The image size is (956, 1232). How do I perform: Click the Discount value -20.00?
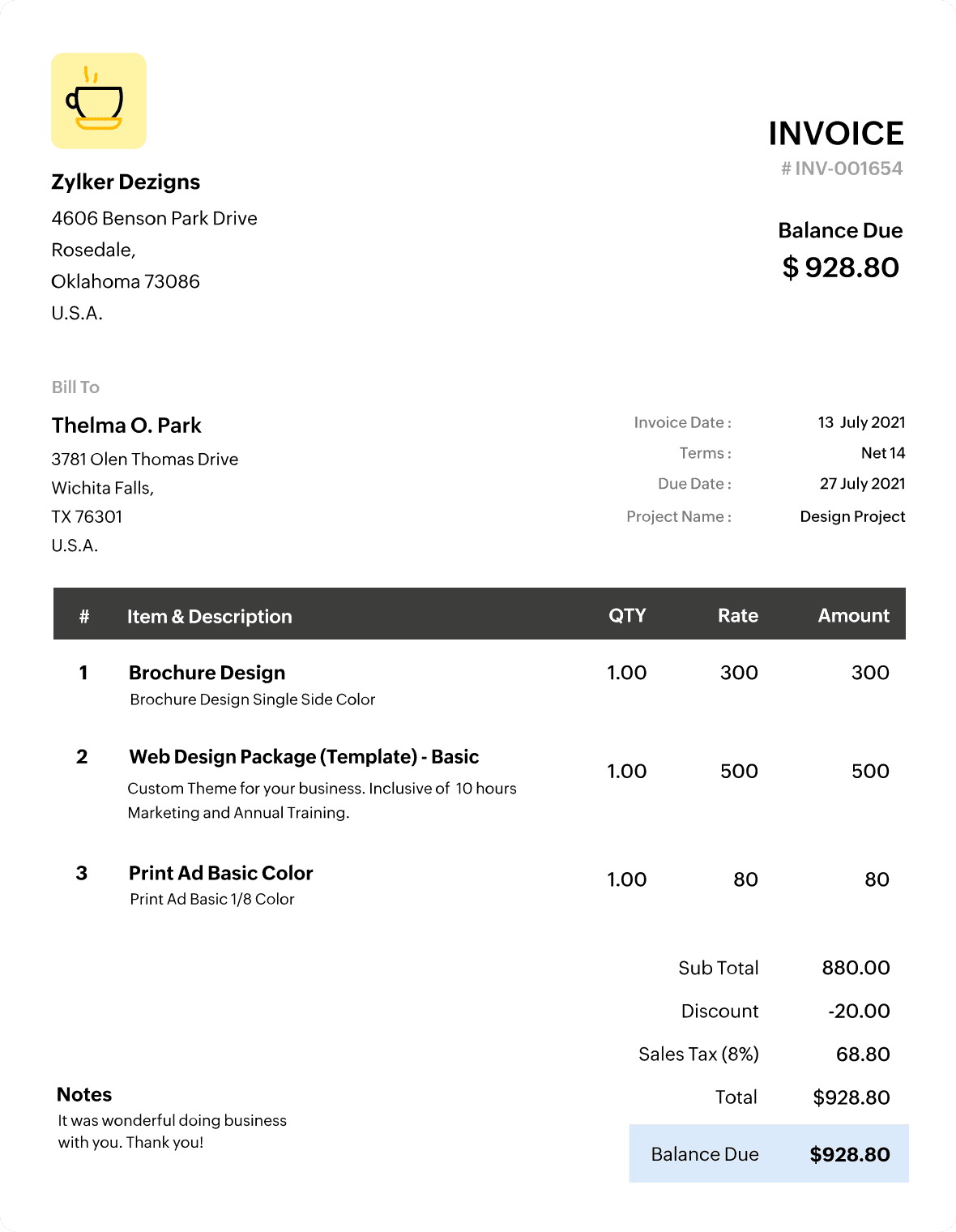tap(859, 1011)
